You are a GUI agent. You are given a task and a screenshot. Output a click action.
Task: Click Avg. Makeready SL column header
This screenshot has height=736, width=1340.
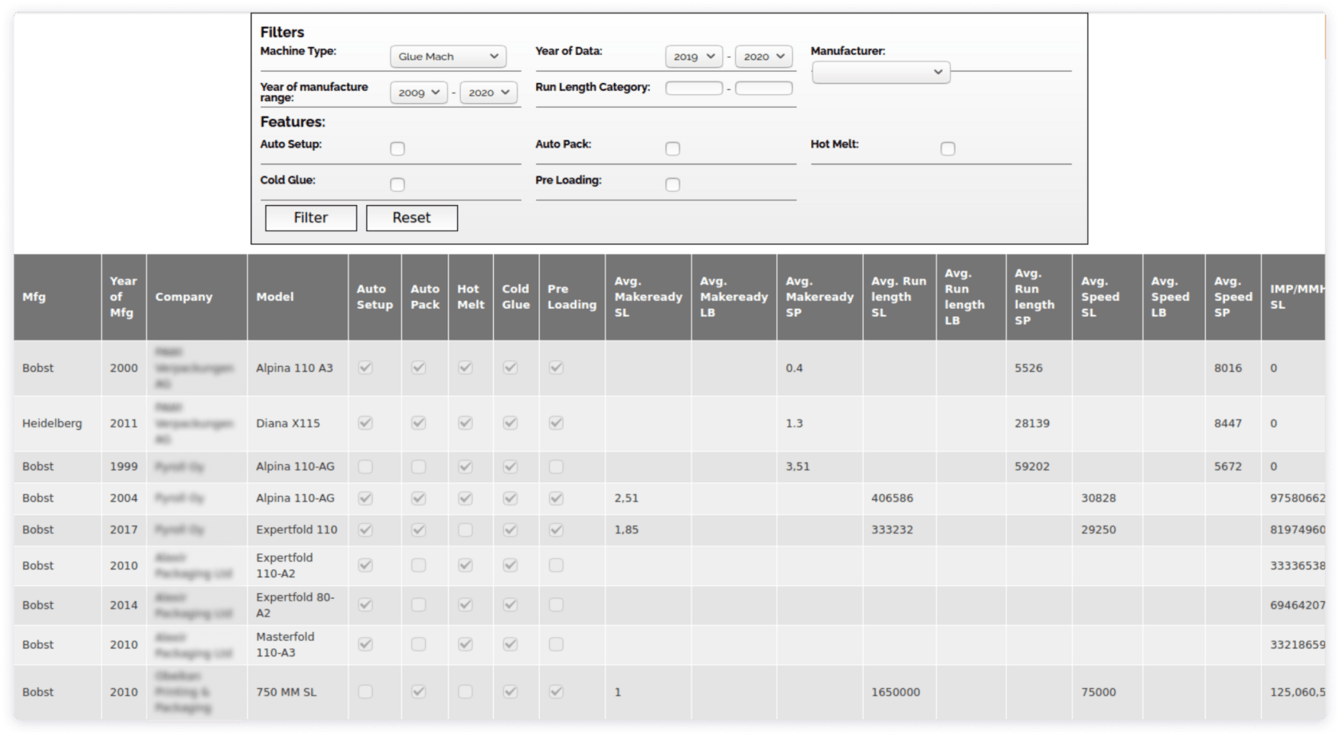click(648, 297)
